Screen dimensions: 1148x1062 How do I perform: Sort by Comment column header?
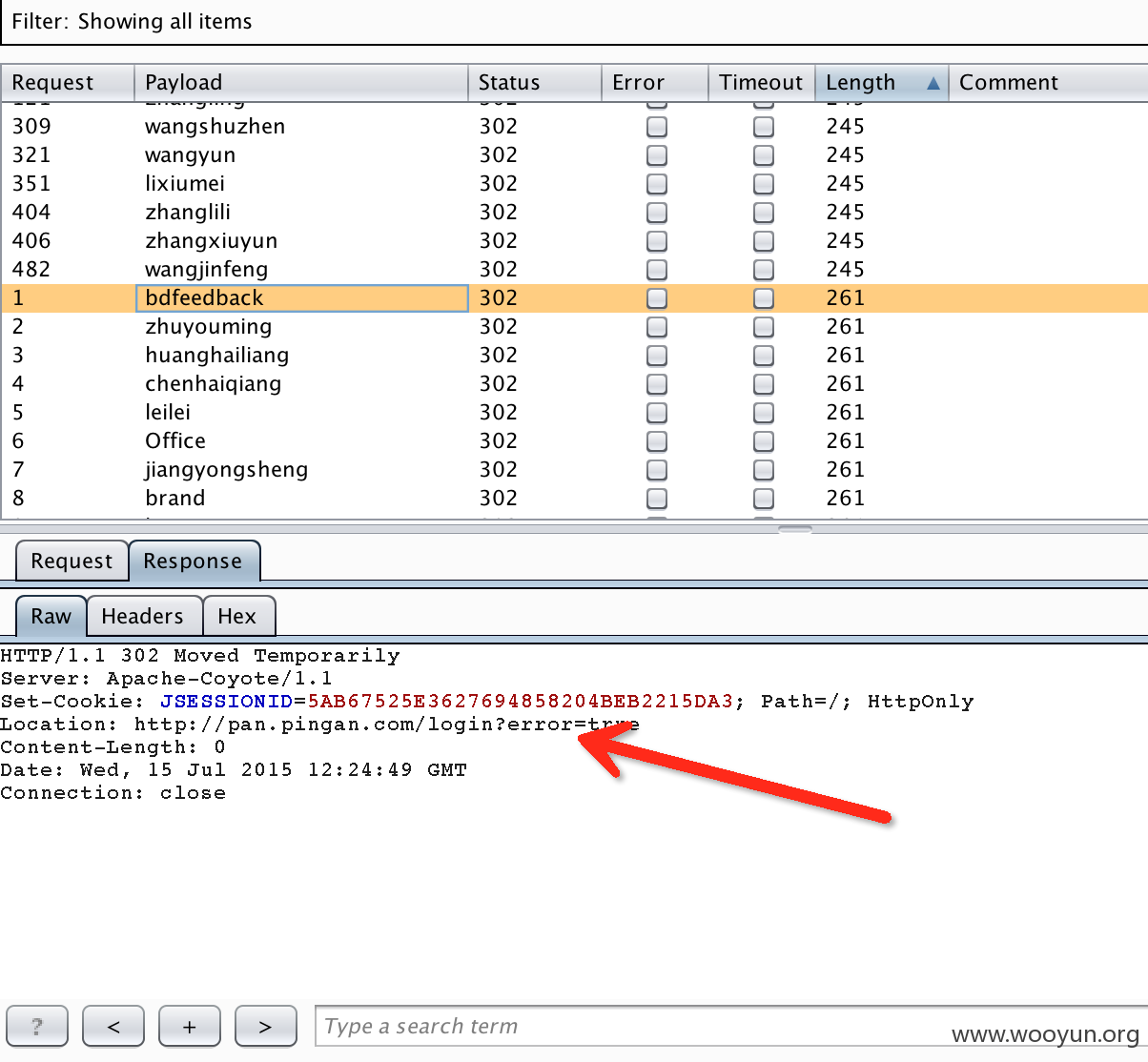(x=1049, y=83)
